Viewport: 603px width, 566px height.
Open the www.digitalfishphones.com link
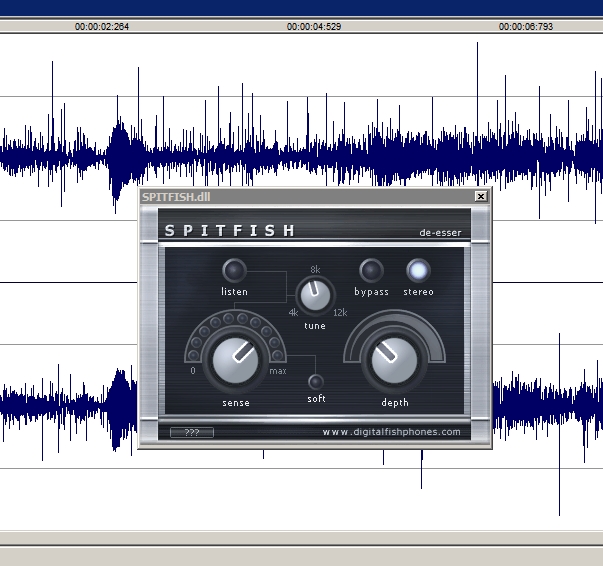tap(391, 432)
